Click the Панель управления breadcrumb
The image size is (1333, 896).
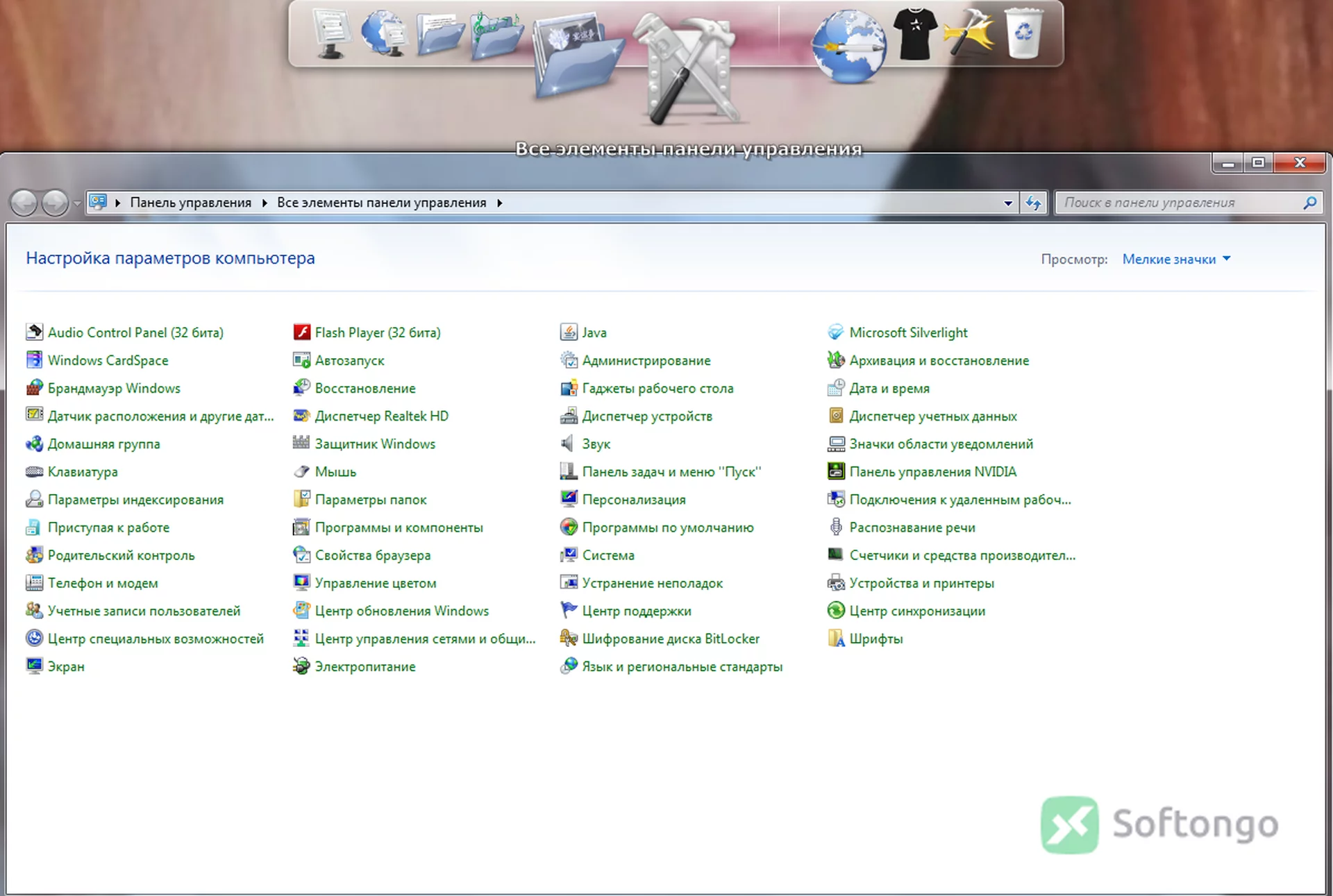click(191, 203)
